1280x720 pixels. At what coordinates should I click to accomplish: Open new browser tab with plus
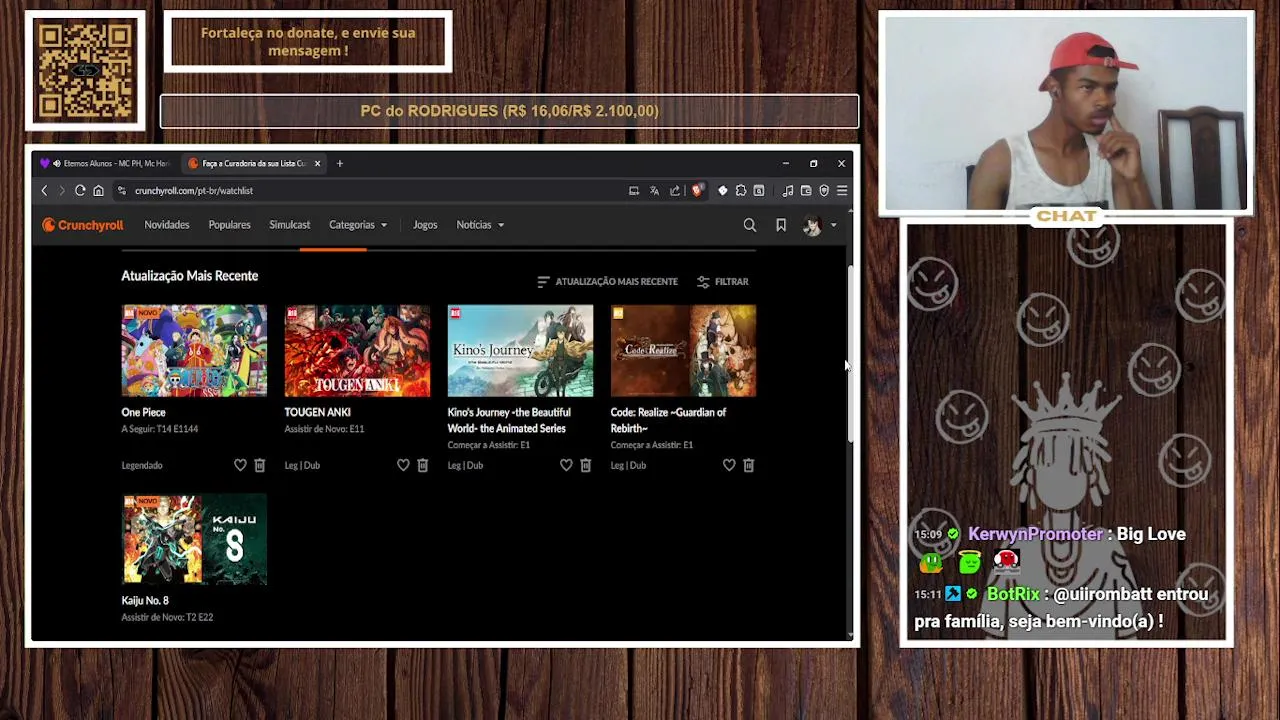pos(340,163)
